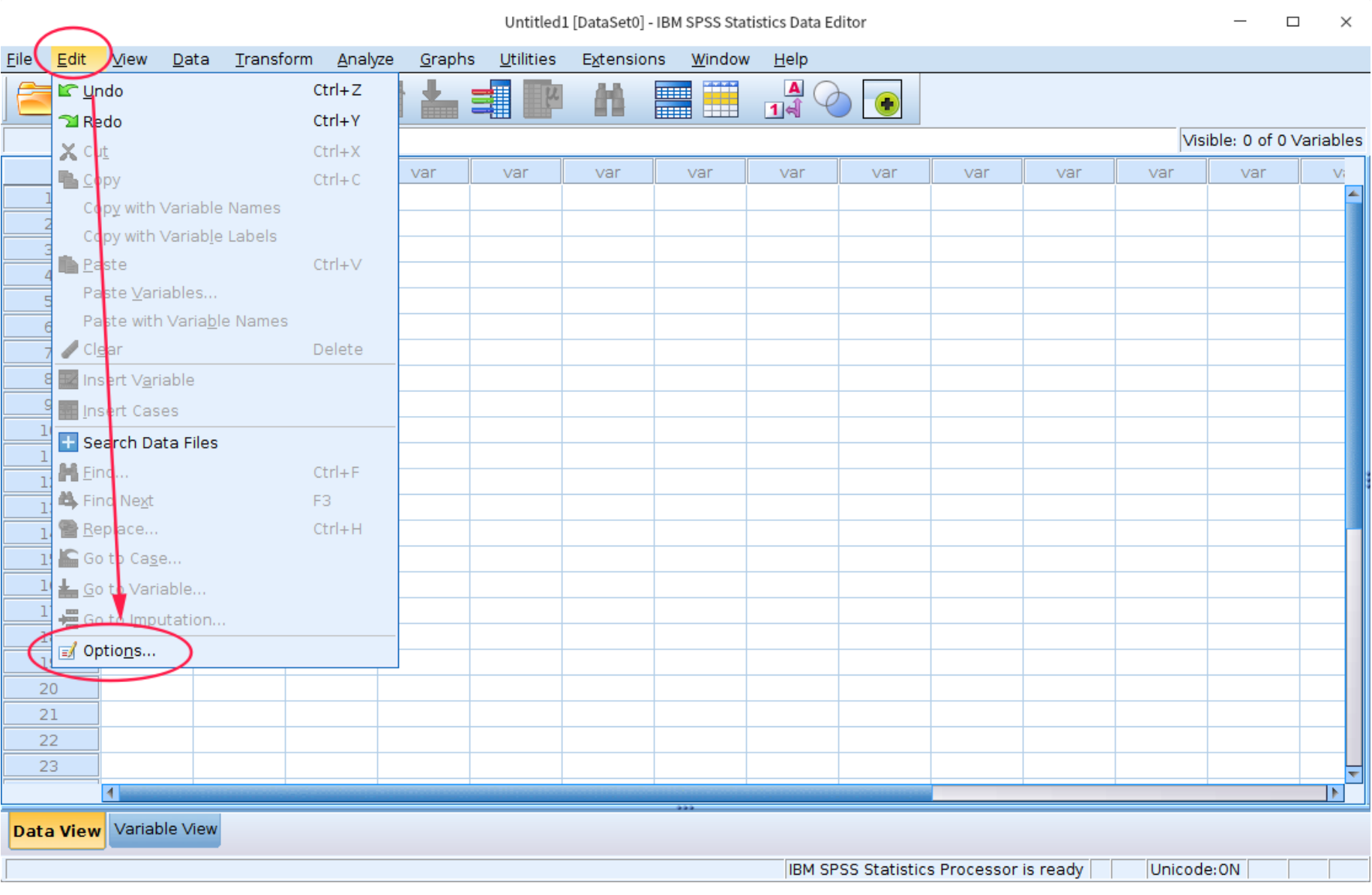Viewport: 1372px width, 895px height.
Task: Open the Variables toolbar icon
Action: [491, 100]
